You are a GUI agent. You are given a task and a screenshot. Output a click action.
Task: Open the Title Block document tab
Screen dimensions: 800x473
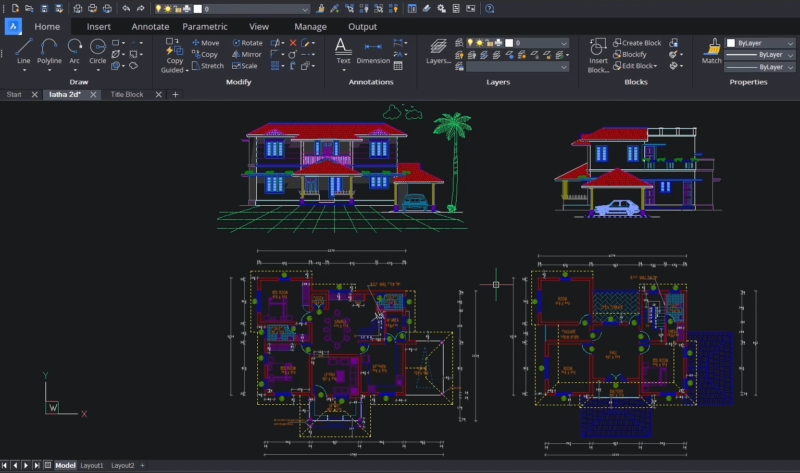127,94
